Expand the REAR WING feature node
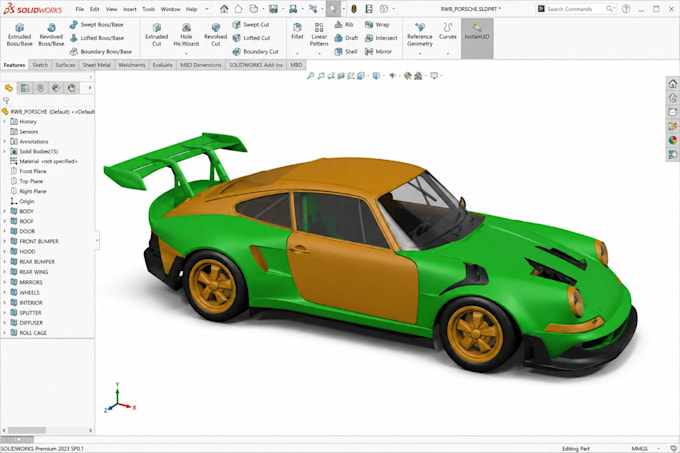The width and height of the screenshot is (680, 453). (5, 272)
